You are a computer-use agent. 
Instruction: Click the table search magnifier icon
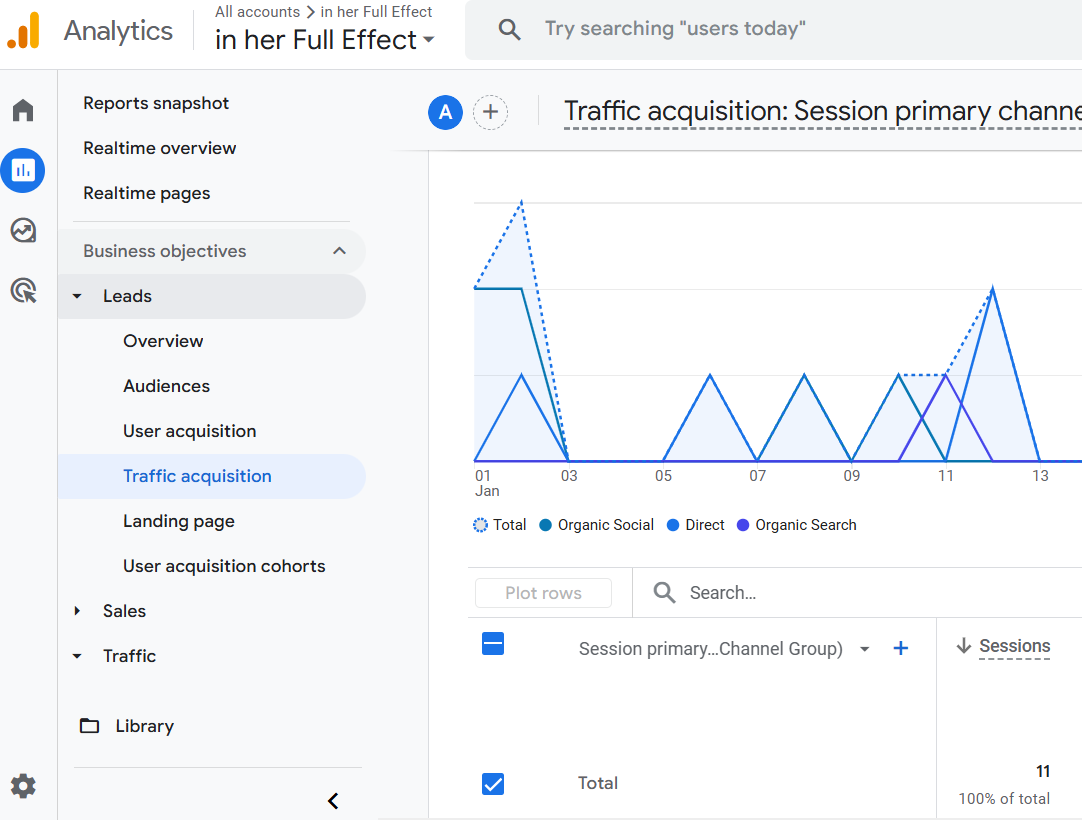664,592
